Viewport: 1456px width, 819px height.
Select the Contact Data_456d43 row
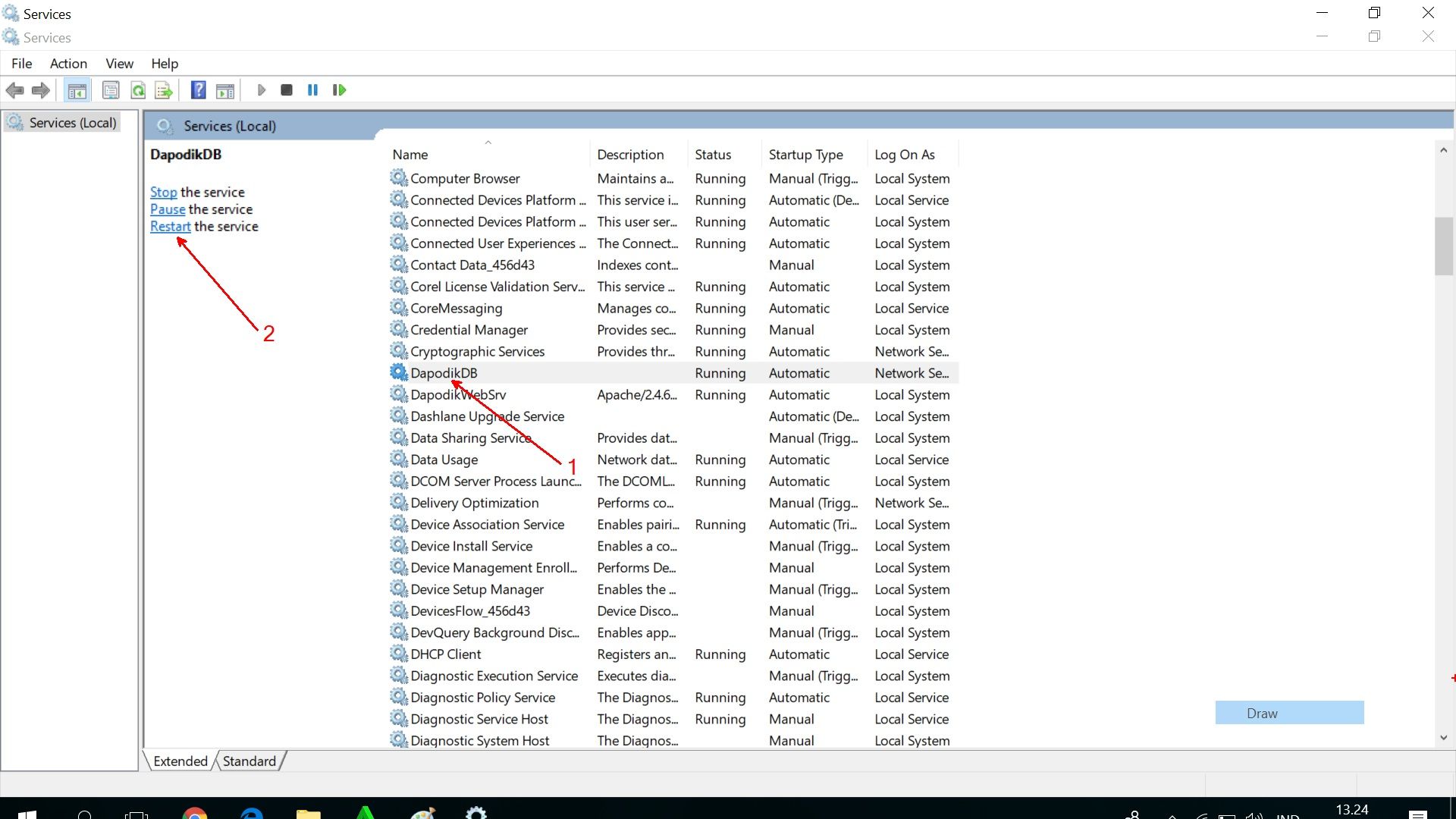(673, 265)
